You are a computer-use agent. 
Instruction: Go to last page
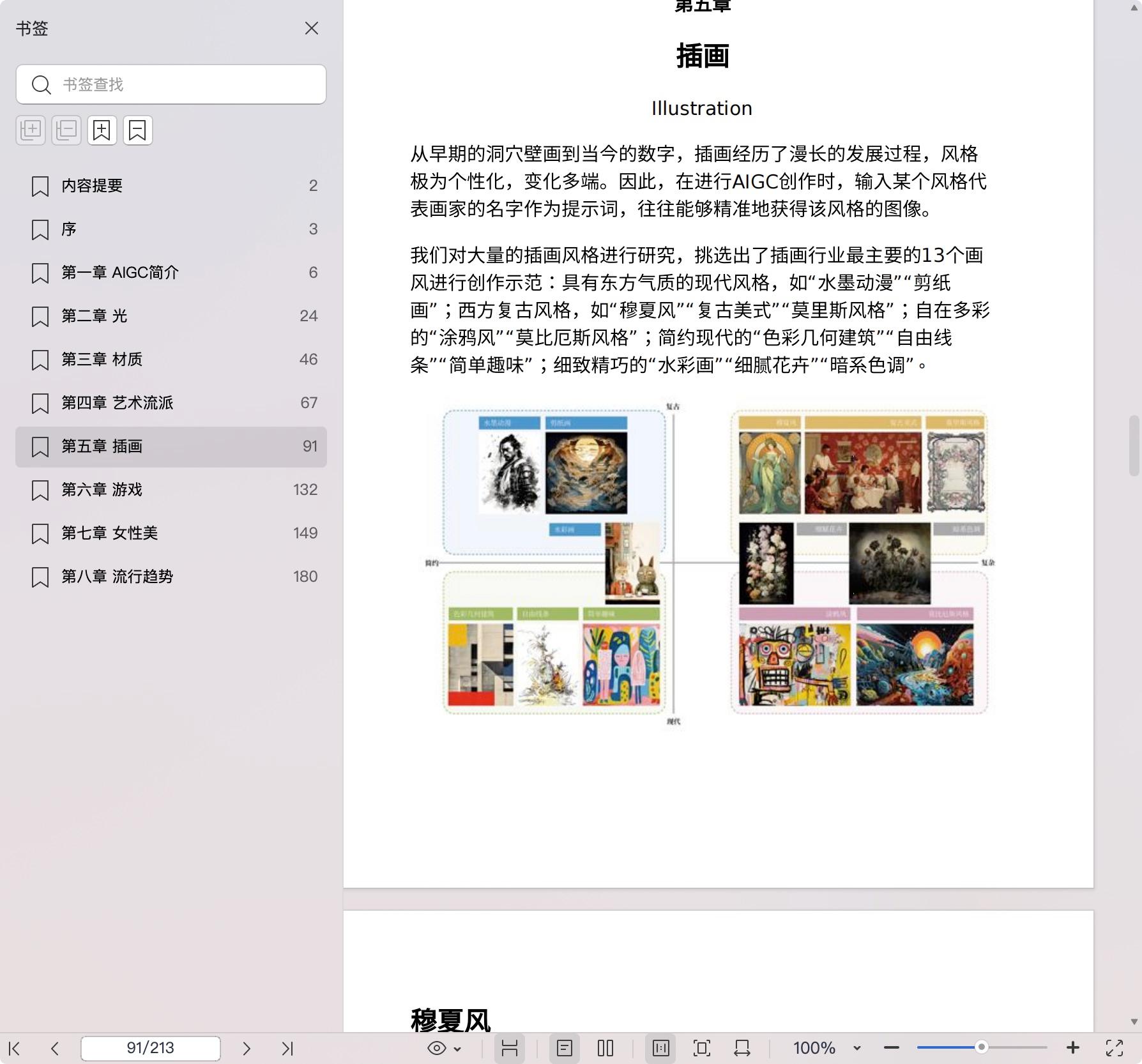(x=287, y=1048)
